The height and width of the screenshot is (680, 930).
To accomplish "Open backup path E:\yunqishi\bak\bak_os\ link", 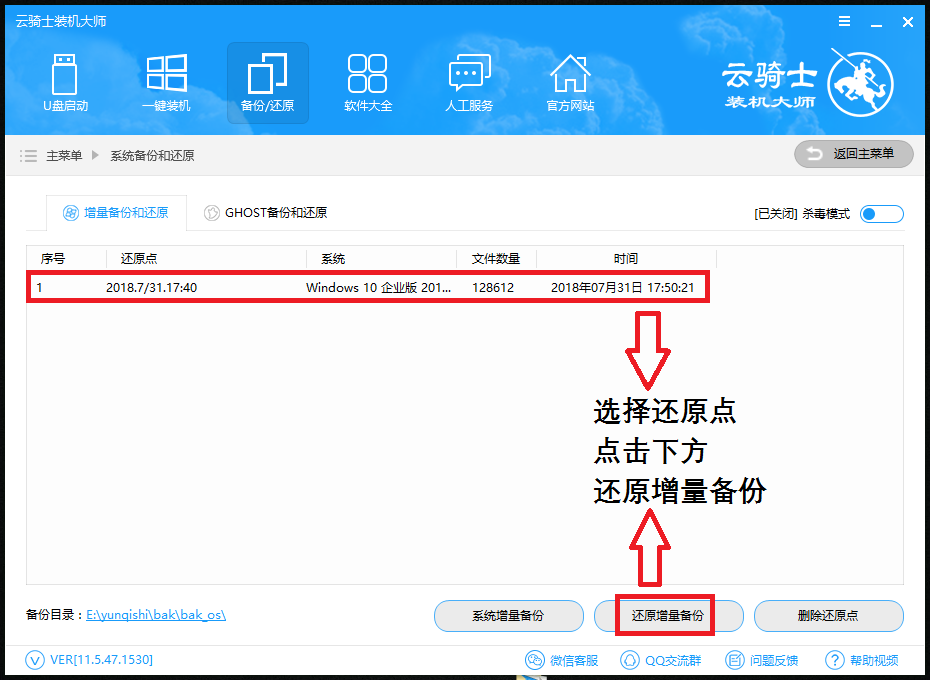I will click(x=156, y=615).
